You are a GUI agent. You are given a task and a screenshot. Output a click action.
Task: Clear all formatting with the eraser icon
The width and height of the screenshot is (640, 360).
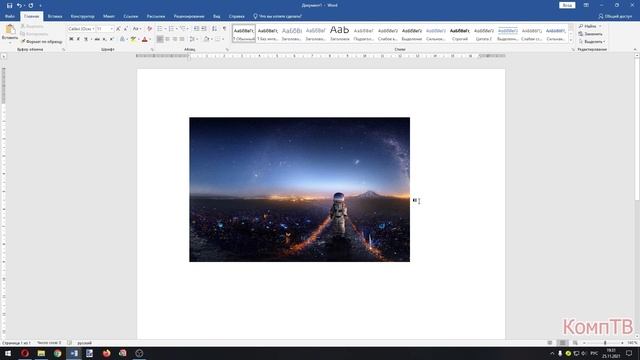pos(149,29)
